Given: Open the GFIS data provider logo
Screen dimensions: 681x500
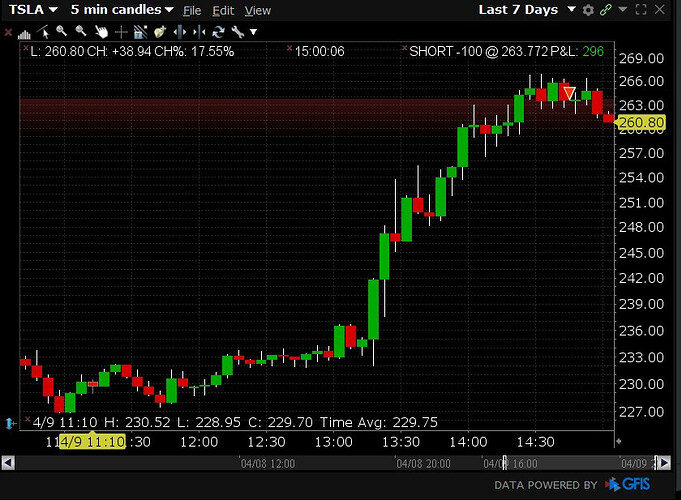Looking at the screenshot, I should click(628, 484).
